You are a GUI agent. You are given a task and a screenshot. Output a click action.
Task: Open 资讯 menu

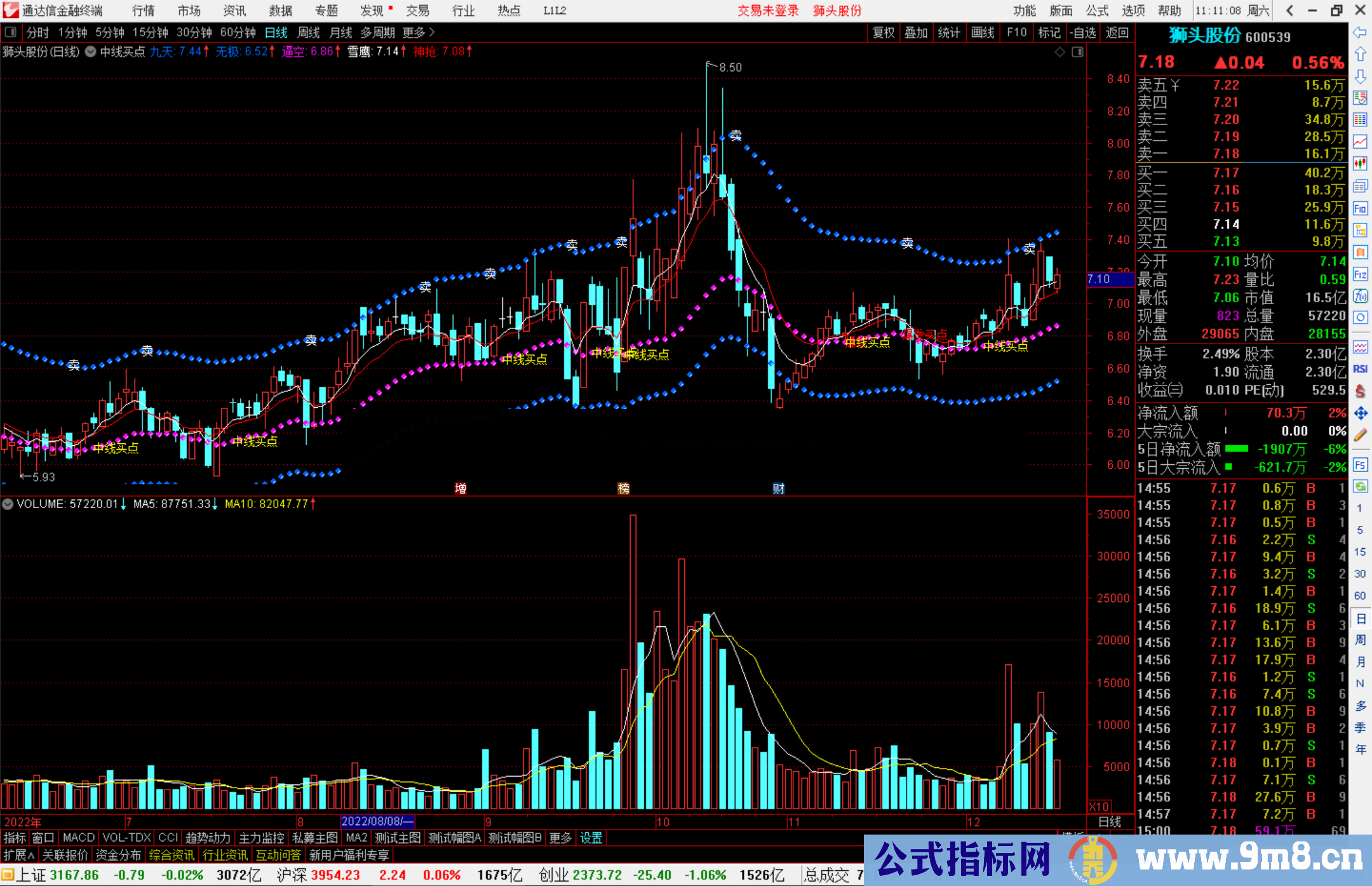234,11
